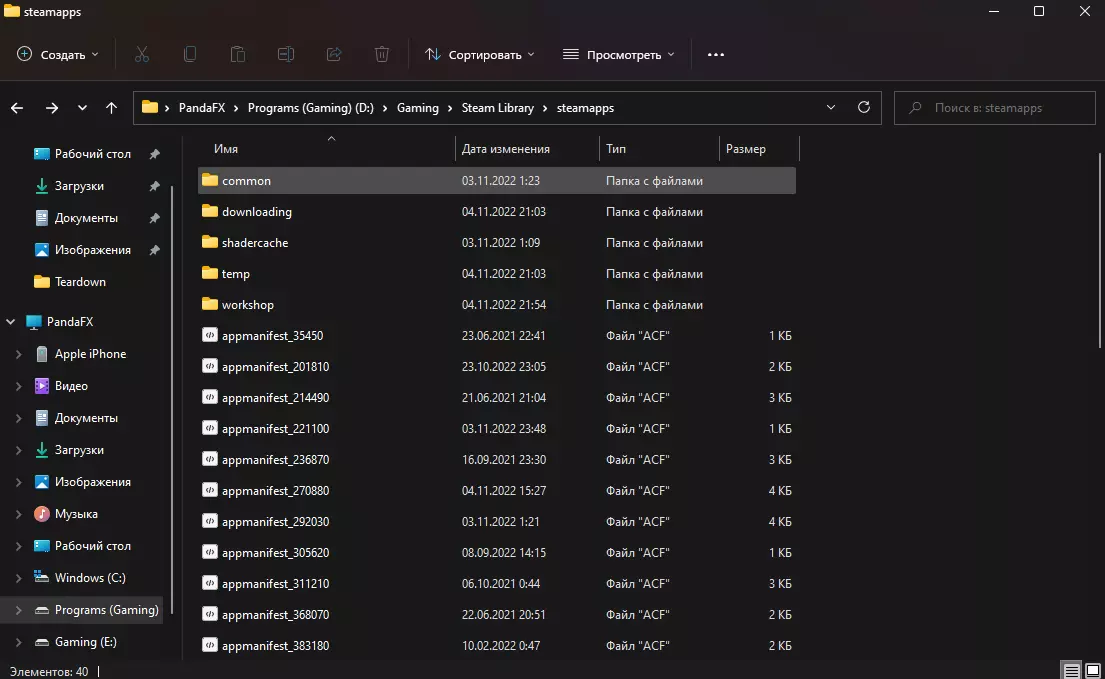Sort by Дата изменения column header
Screen dimensions: 1105x679
(506, 149)
